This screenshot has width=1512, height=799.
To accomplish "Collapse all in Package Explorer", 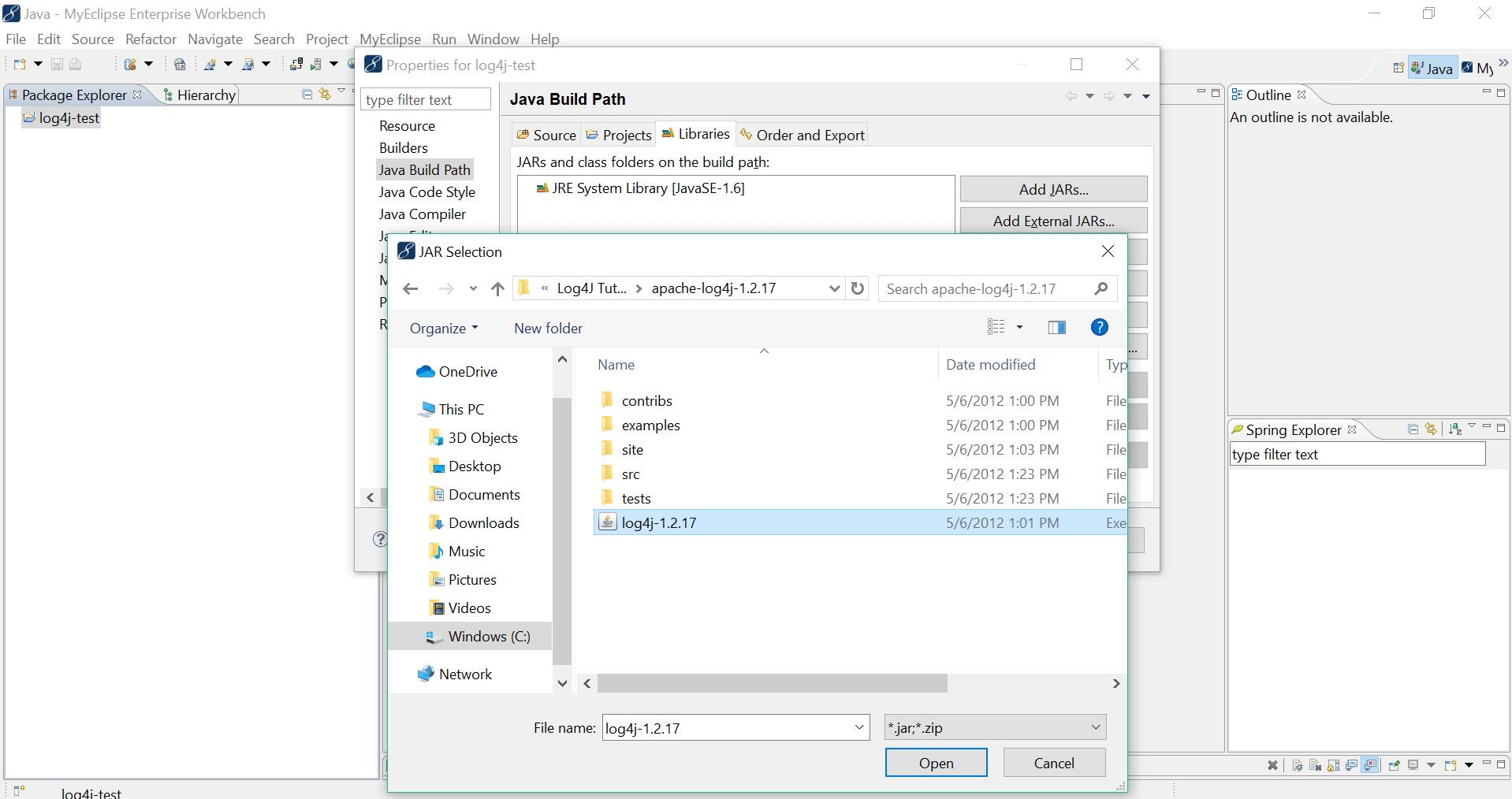I will 307,94.
